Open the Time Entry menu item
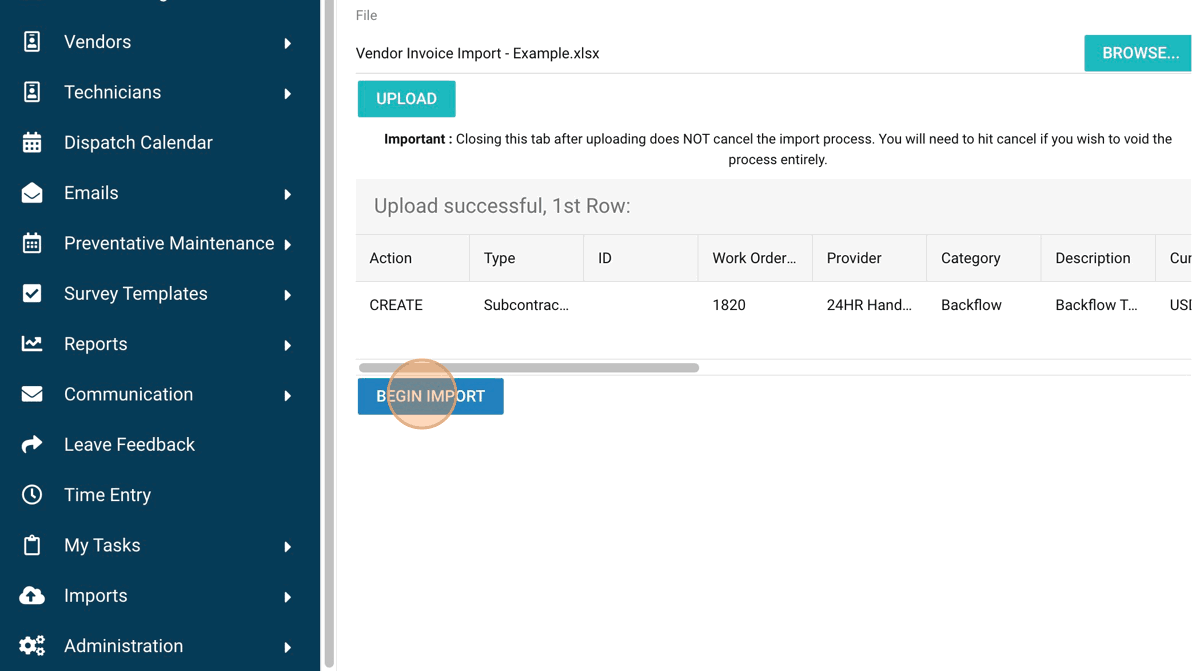 coord(107,495)
